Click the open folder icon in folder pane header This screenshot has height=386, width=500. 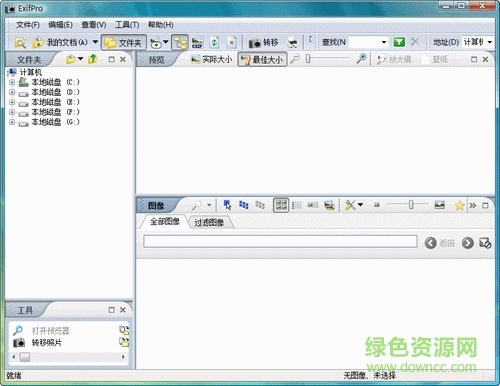point(71,59)
